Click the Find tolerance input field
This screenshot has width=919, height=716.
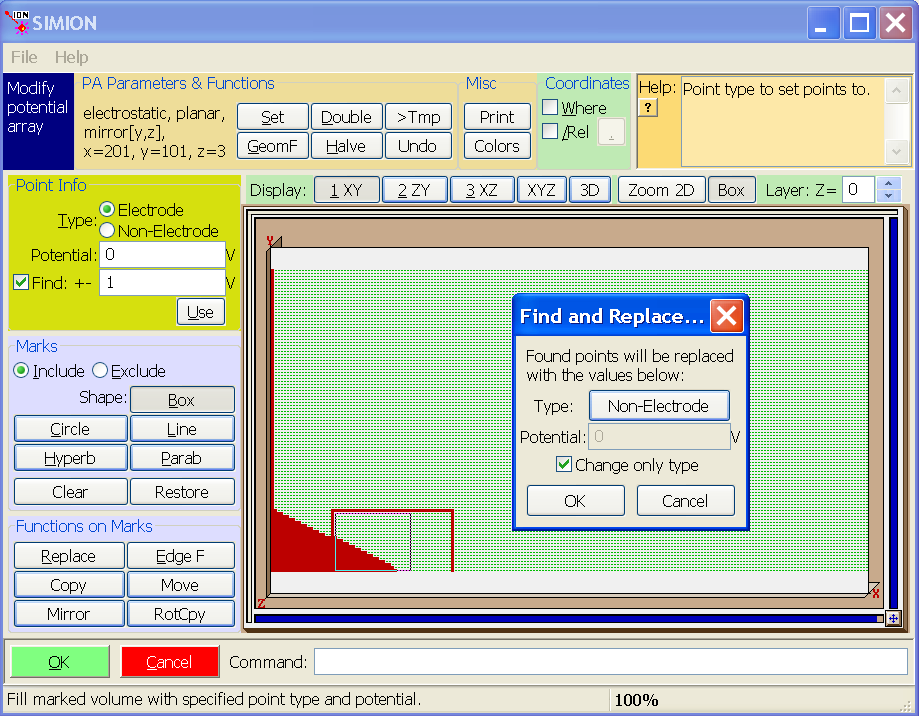pos(162,282)
